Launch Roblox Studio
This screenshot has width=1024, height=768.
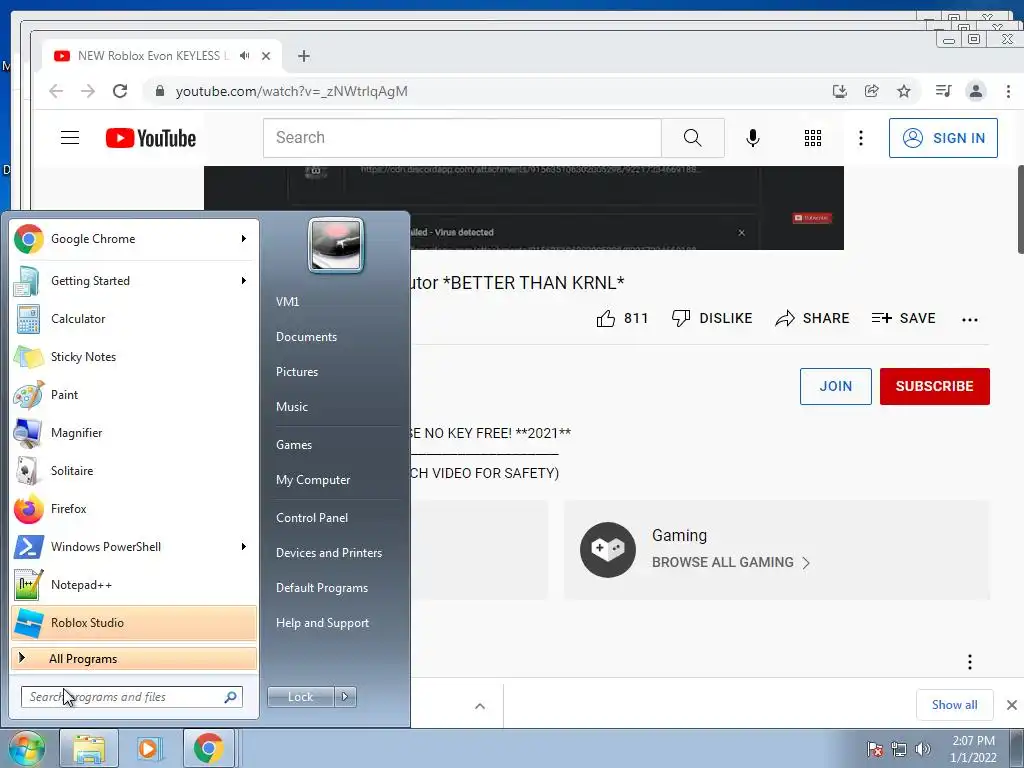[134, 623]
